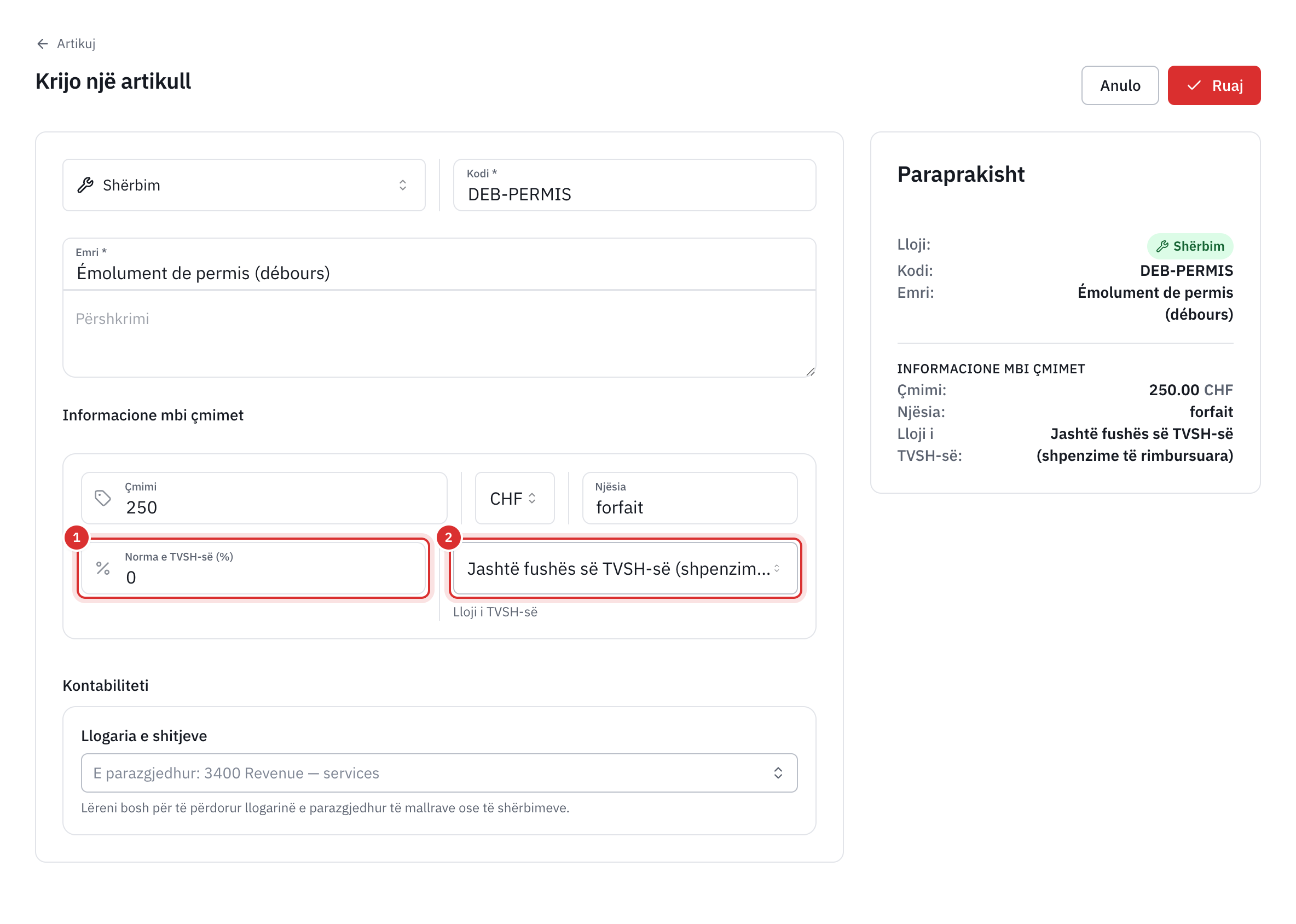Click the Përshkrimi description textarea
Screen dimensions: 1296x924
click(x=439, y=334)
